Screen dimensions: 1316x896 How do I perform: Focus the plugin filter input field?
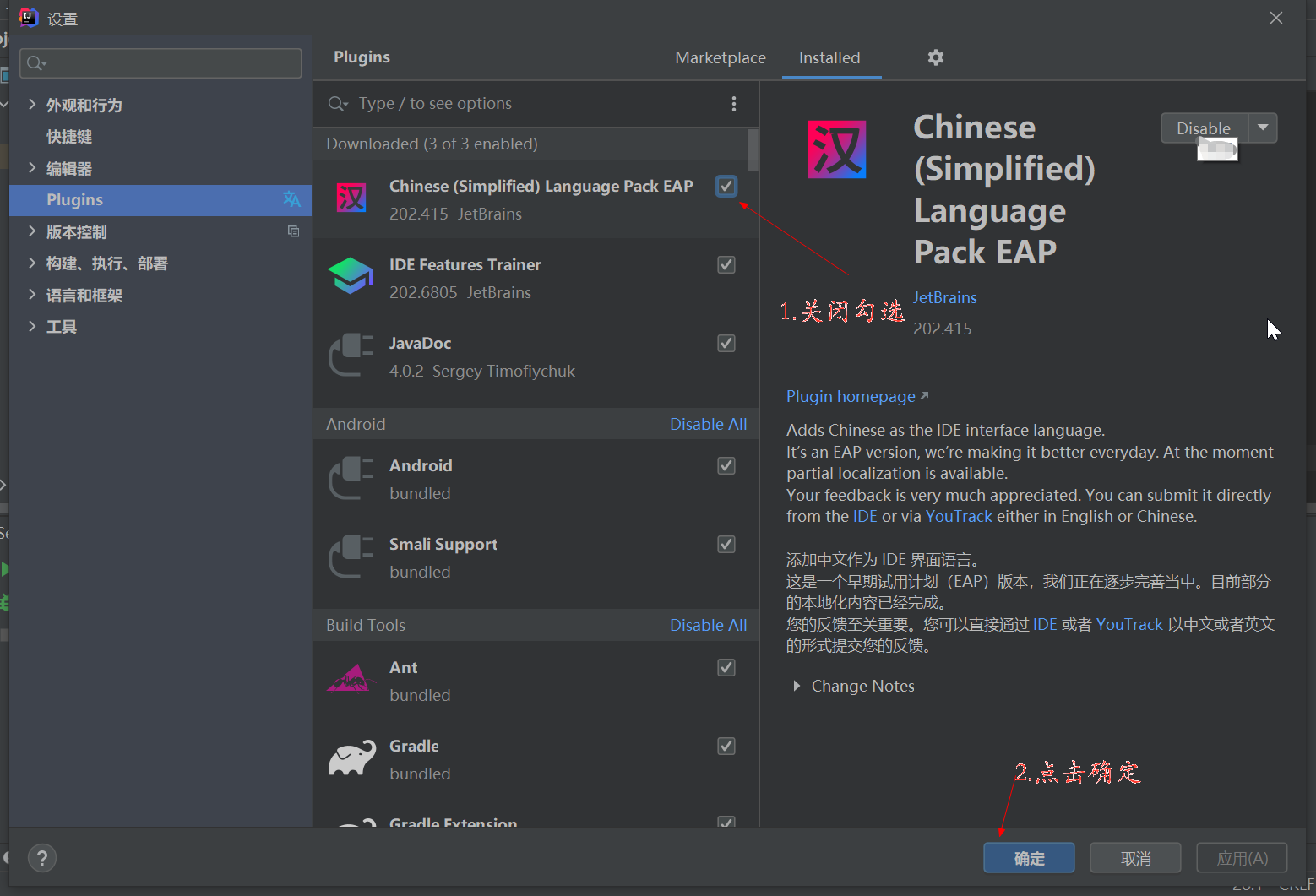pyautogui.click(x=536, y=104)
